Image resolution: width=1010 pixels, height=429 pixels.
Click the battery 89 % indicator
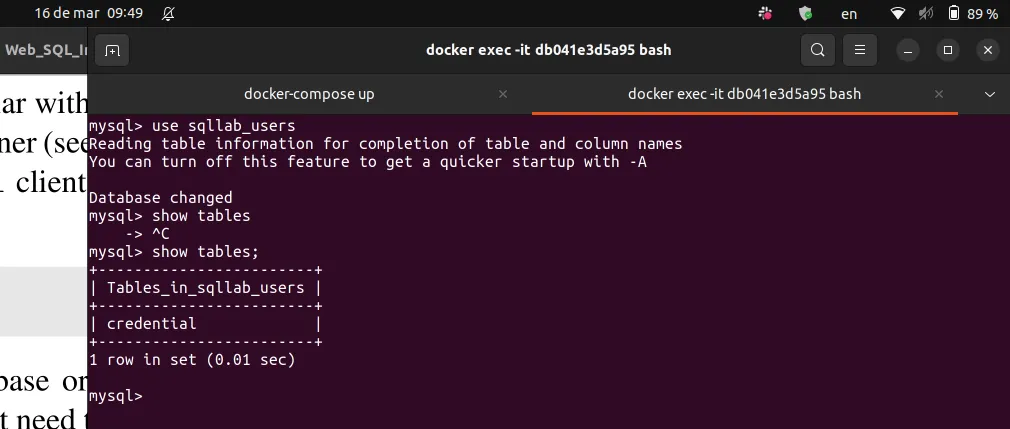pyautogui.click(x=973, y=14)
